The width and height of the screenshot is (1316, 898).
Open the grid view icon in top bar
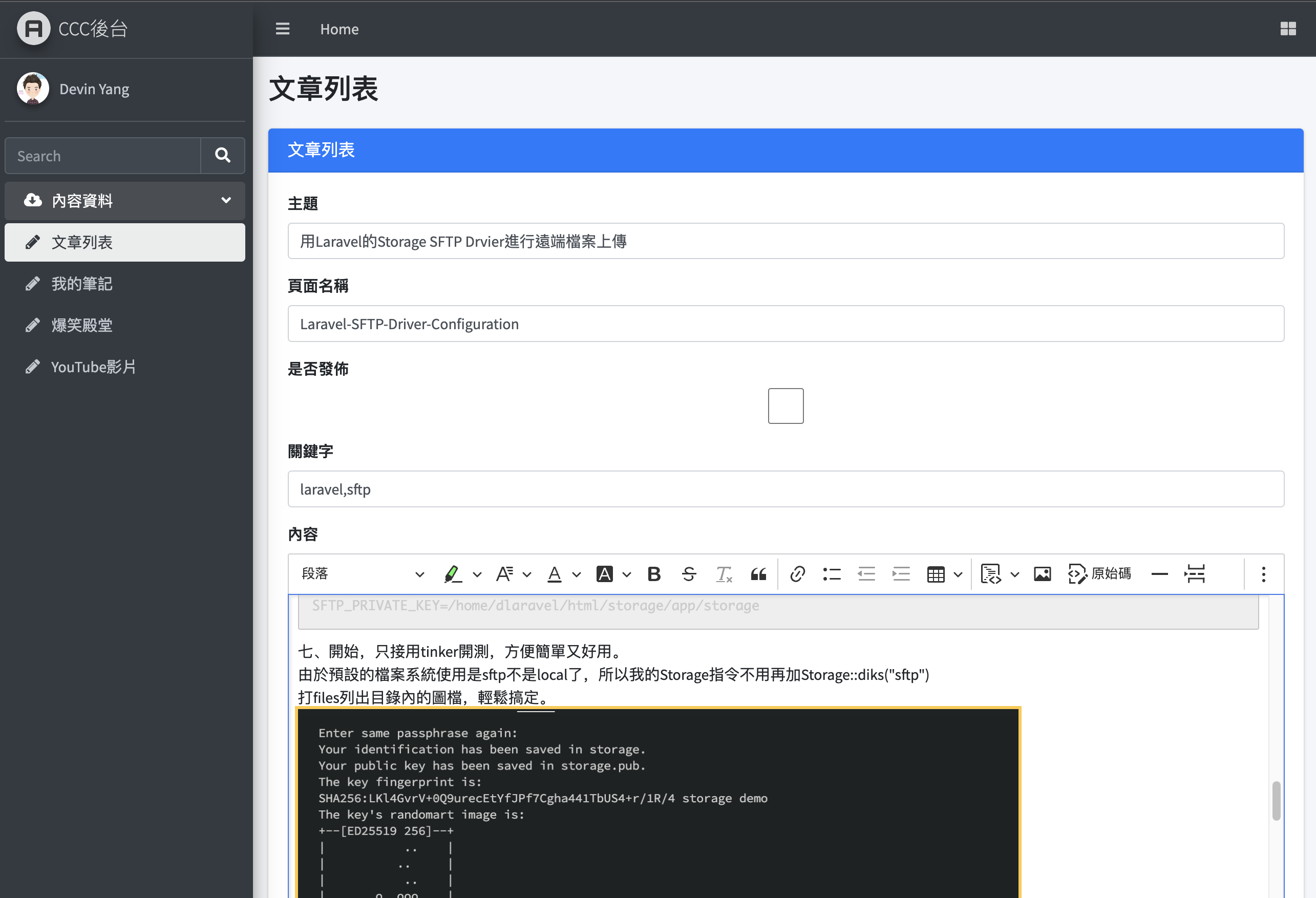[1288, 29]
